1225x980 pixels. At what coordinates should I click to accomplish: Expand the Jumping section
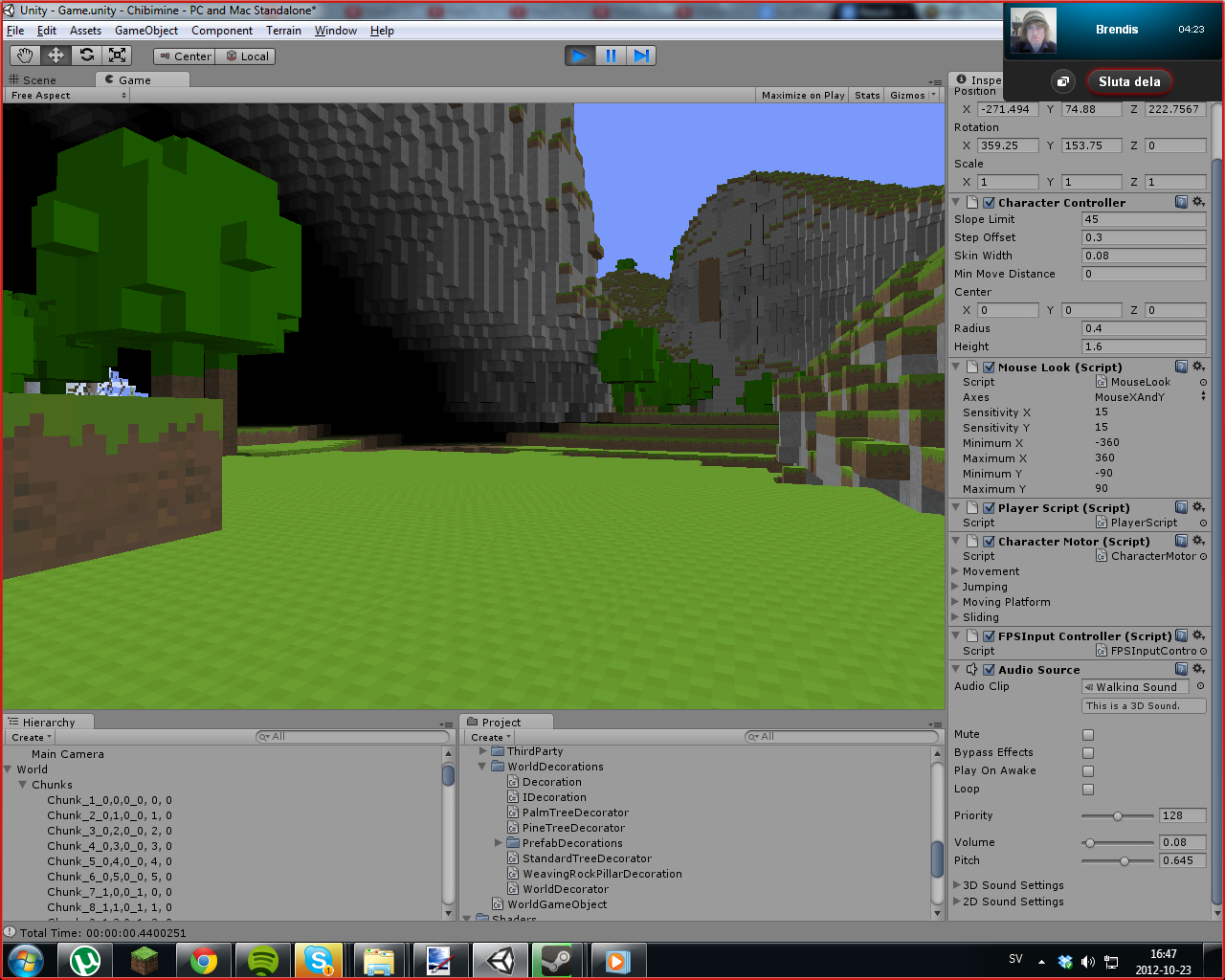(955, 587)
